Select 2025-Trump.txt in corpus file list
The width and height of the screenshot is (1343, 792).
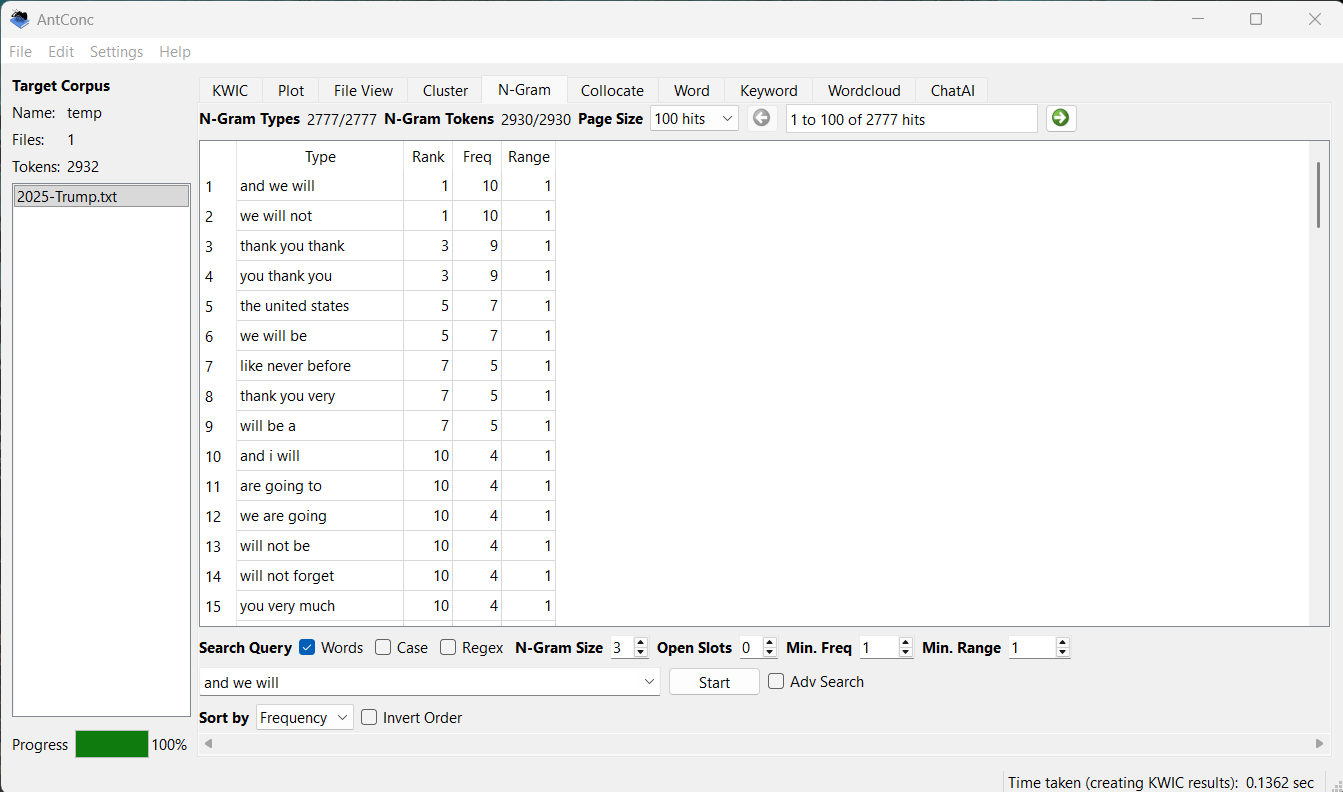pos(101,197)
